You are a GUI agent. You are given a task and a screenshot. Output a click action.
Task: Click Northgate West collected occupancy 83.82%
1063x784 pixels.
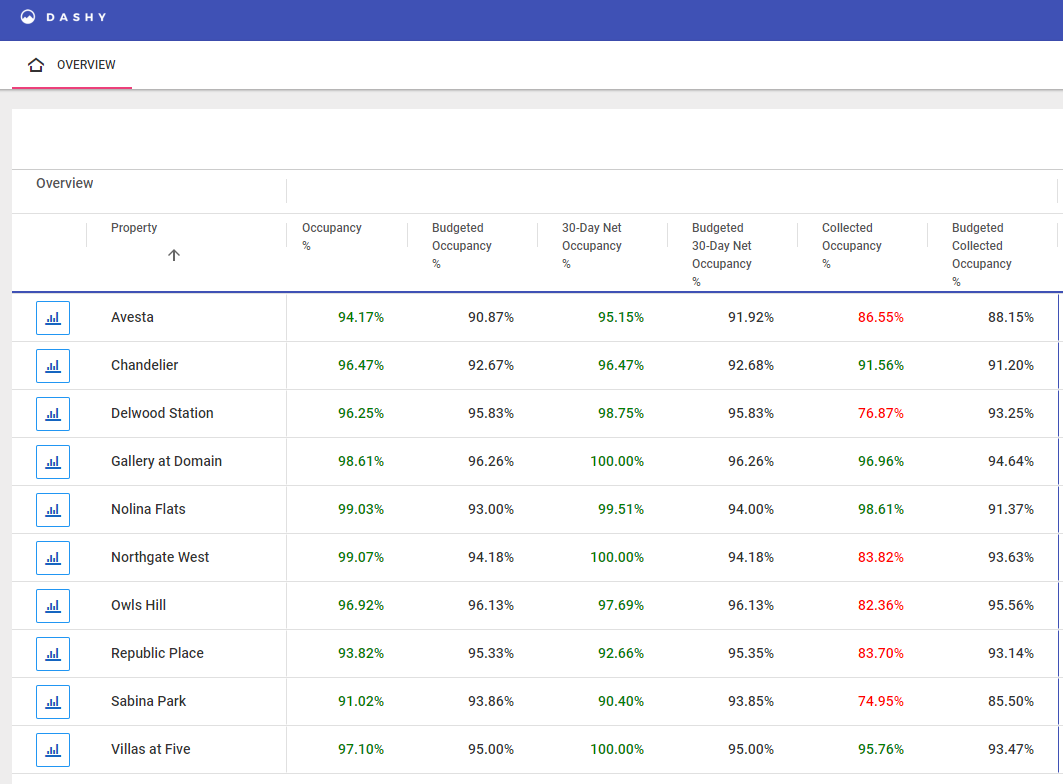pos(881,557)
